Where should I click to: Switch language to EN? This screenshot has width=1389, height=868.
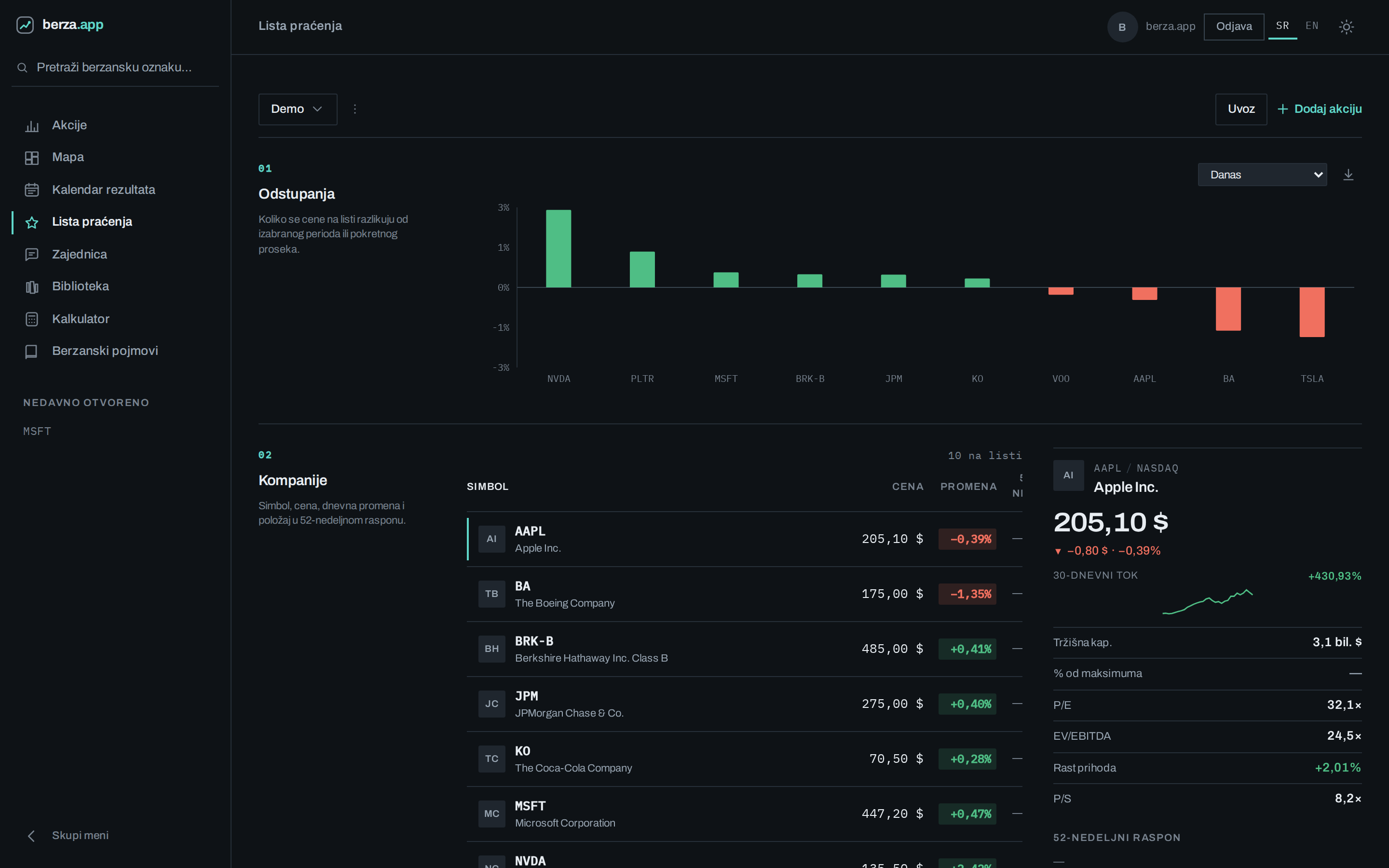(x=1312, y=26)
